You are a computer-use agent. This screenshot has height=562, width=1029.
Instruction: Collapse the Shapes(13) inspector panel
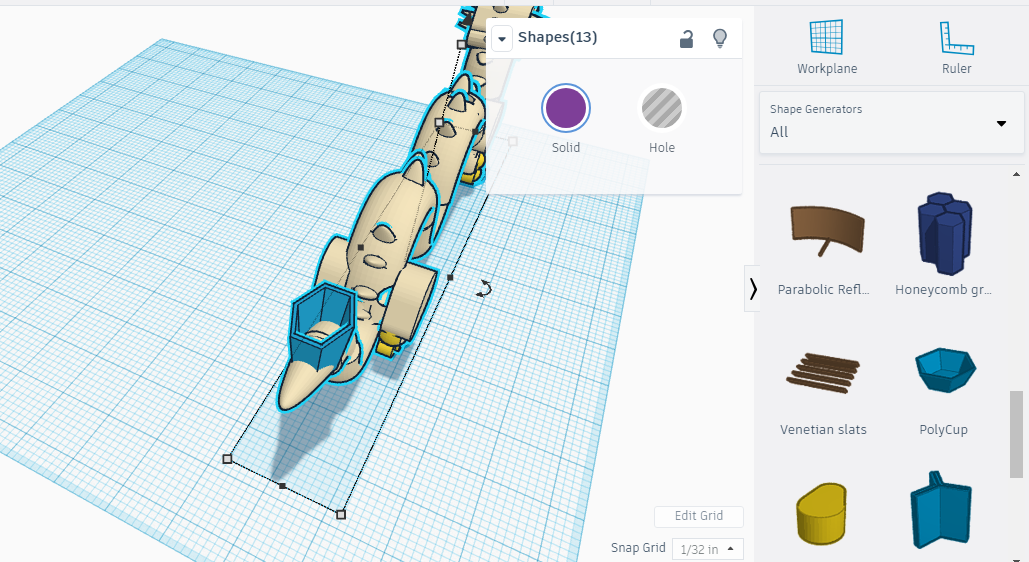click(x=502, y=39)
